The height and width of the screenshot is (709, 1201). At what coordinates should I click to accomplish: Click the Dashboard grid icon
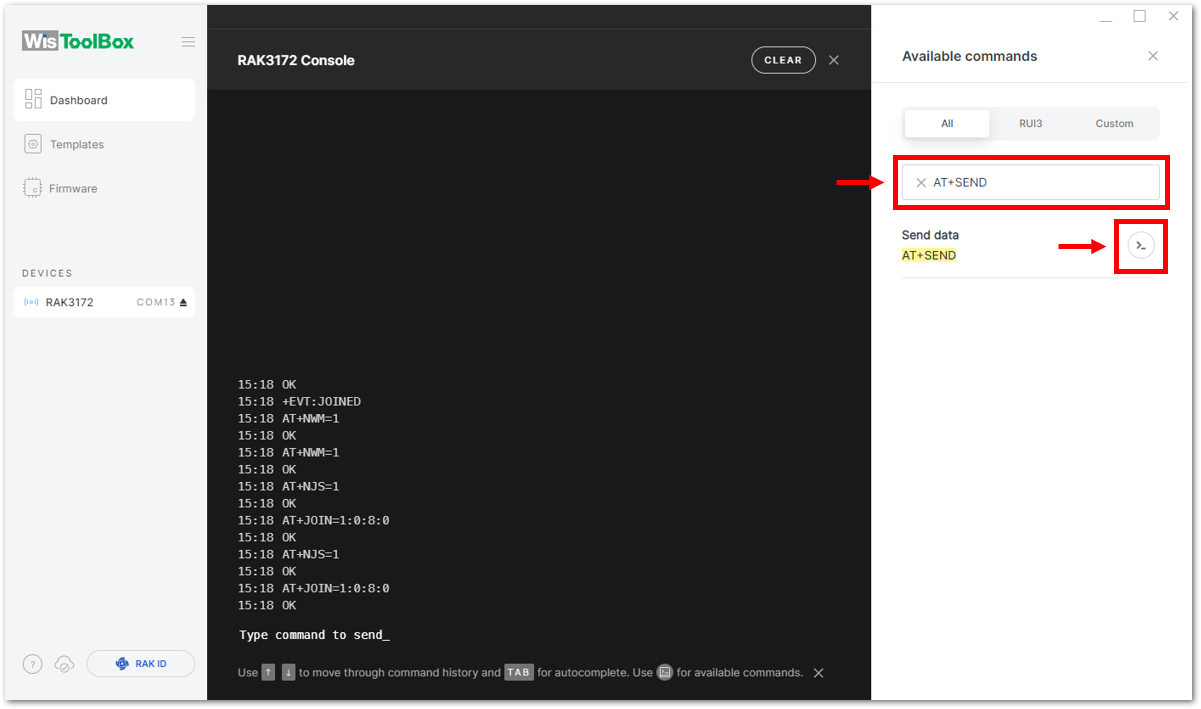[x=33, y=100]
